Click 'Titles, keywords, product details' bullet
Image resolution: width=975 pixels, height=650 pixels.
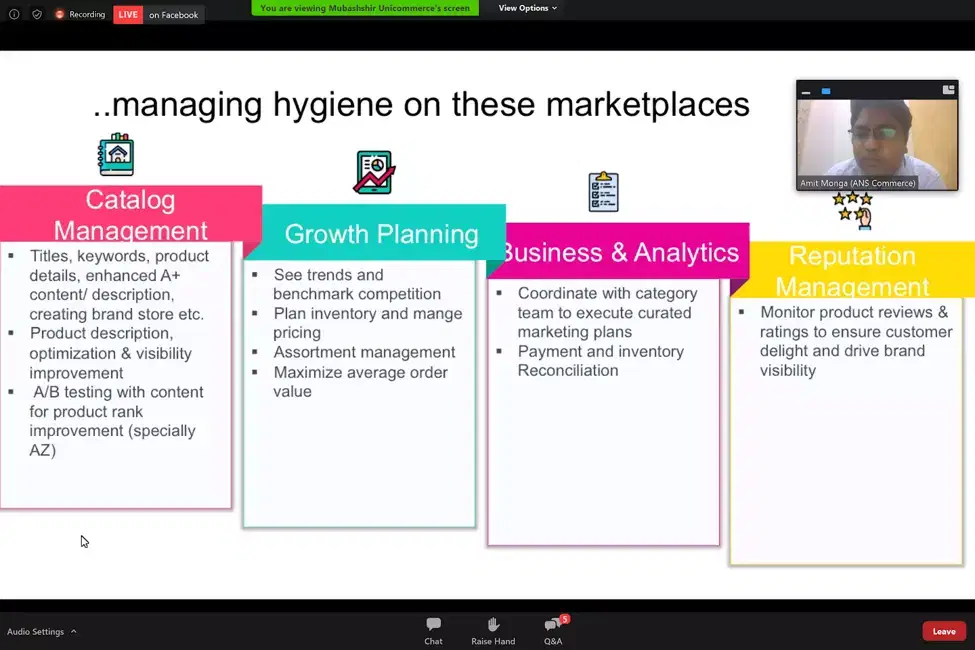[119, 285]
